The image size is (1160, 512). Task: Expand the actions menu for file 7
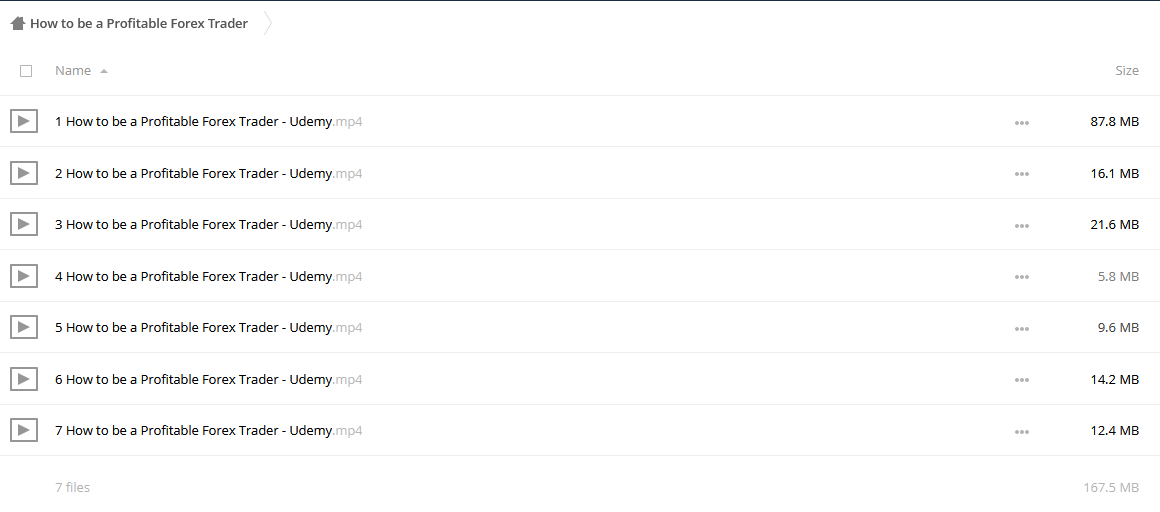coord(1022,431)
